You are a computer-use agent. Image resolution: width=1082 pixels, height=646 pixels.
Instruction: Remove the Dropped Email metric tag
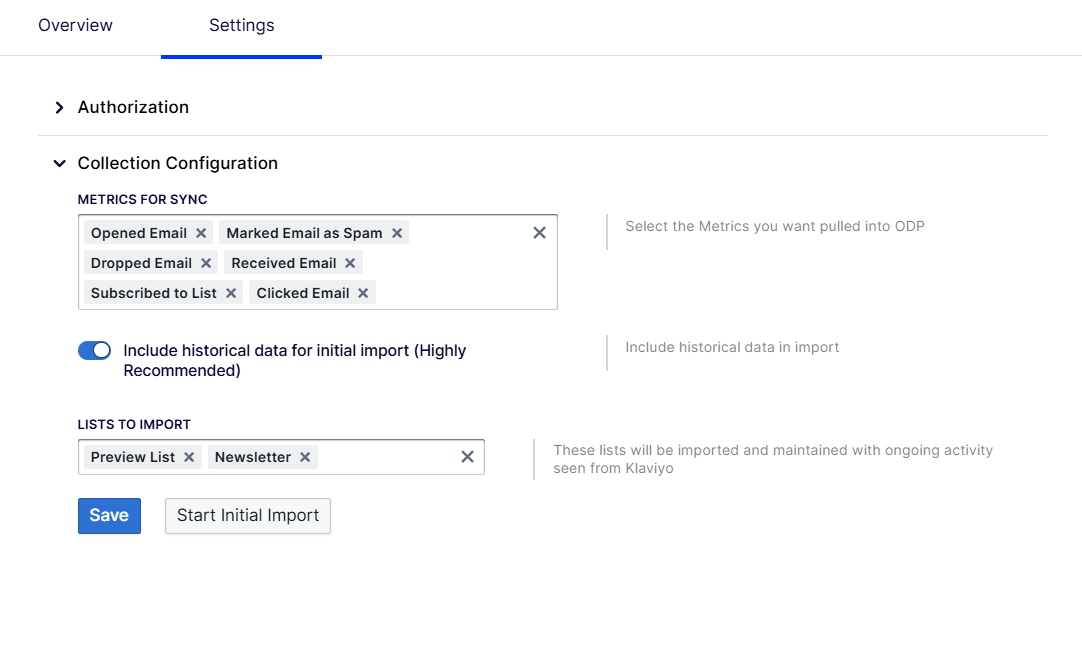click(x=206, y=263)
